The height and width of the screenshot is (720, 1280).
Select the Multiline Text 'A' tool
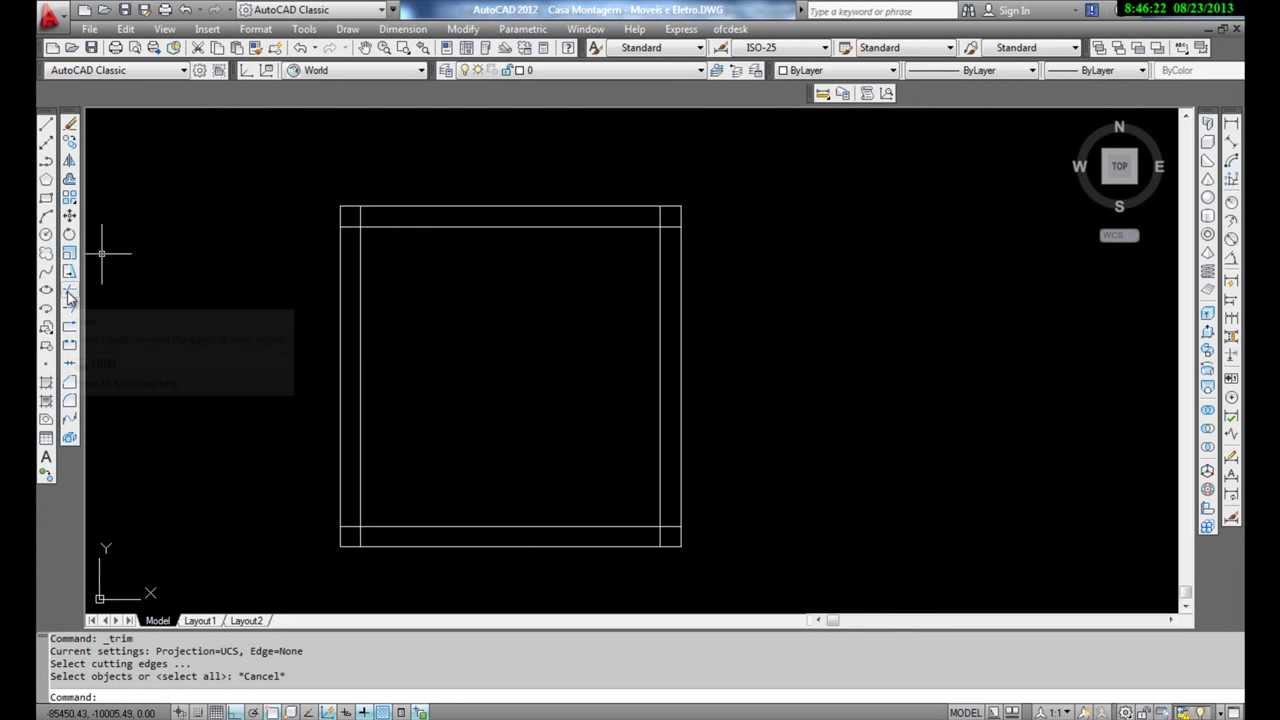(x=46, y=457)
